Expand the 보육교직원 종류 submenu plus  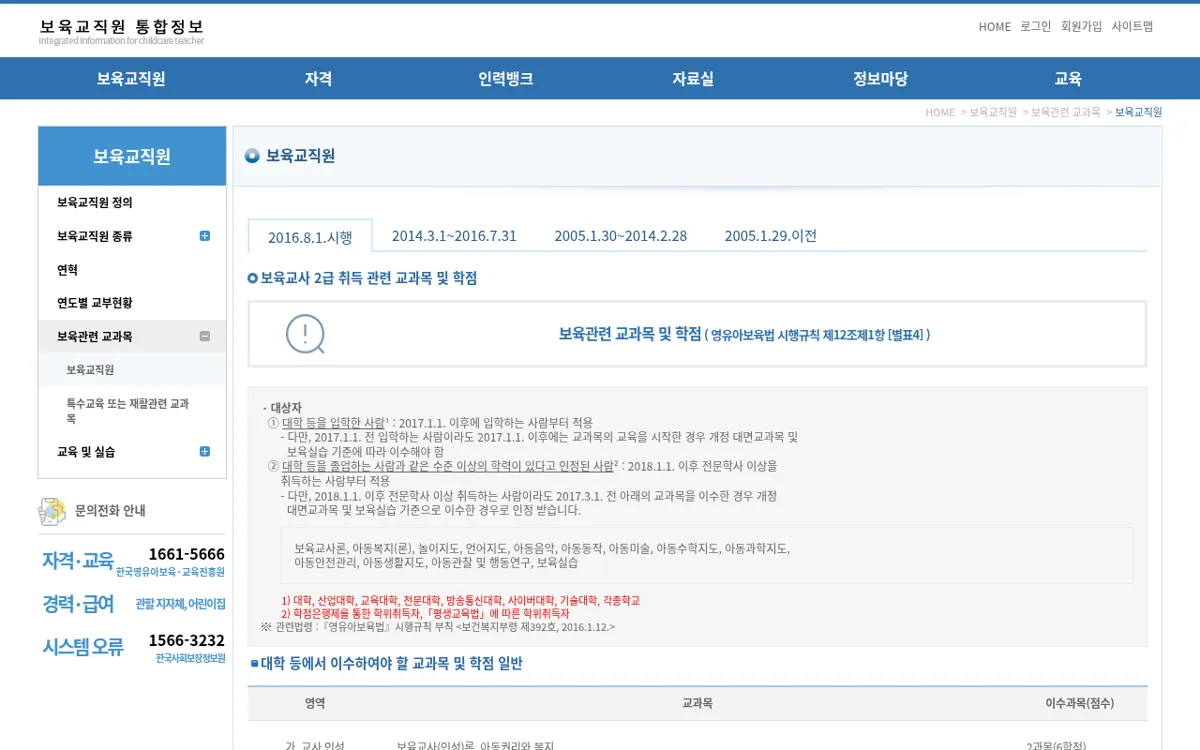pyautogui.click(x=205, y=236)
